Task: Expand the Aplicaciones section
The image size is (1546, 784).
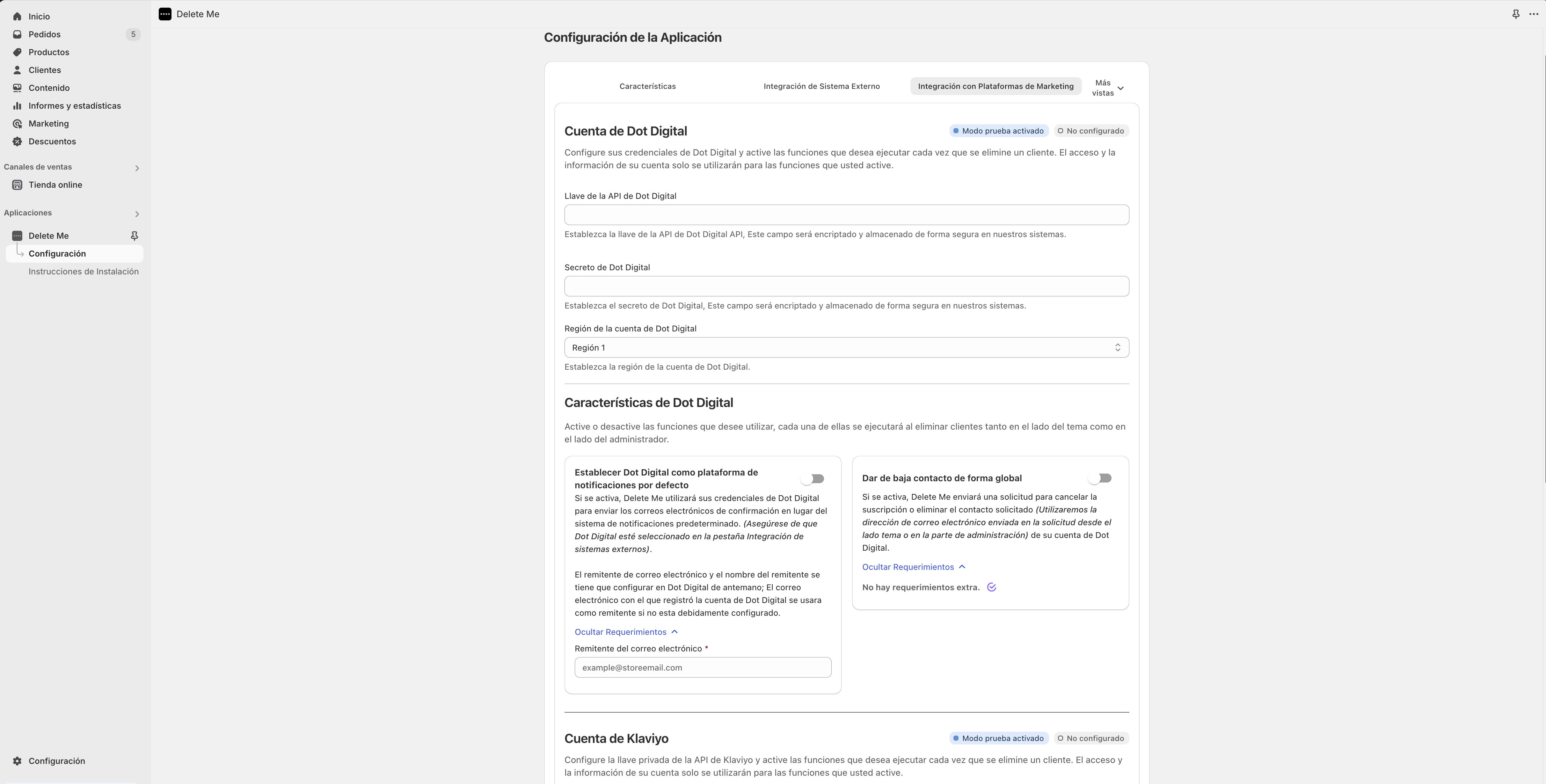Action: click(x=137, y=214)
